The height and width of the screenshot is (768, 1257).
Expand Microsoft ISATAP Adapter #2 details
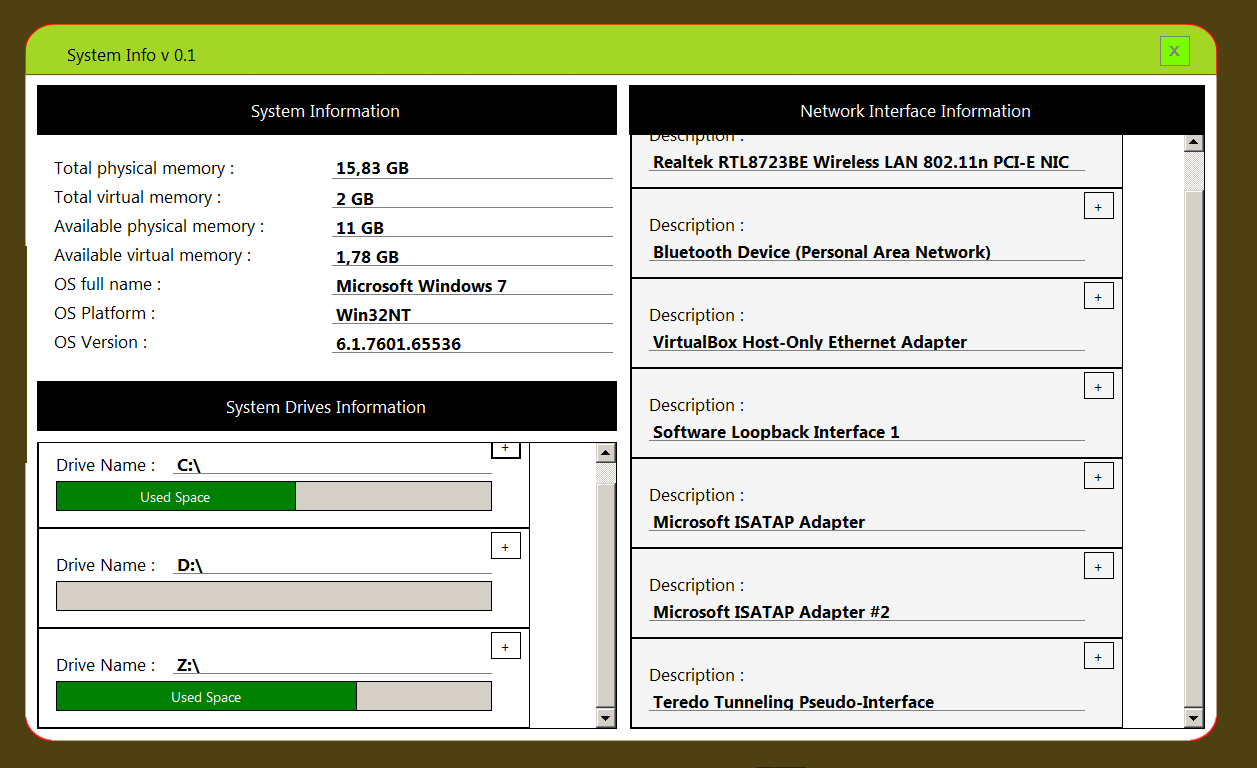click(1098, 566)
